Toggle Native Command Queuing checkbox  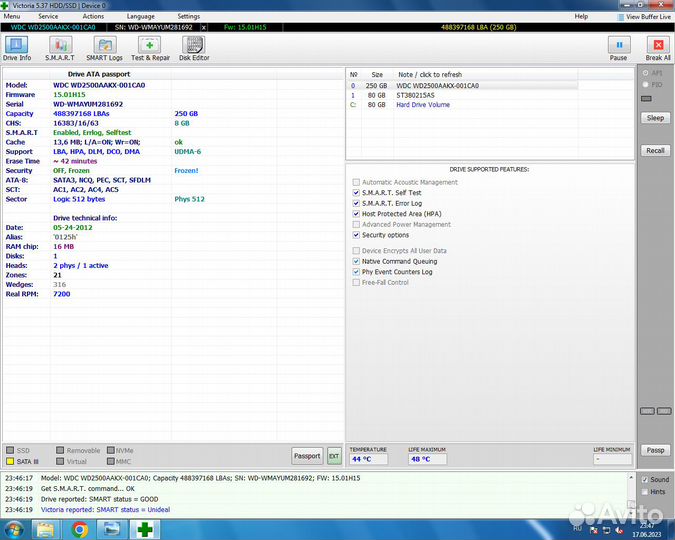pos(356,261)
